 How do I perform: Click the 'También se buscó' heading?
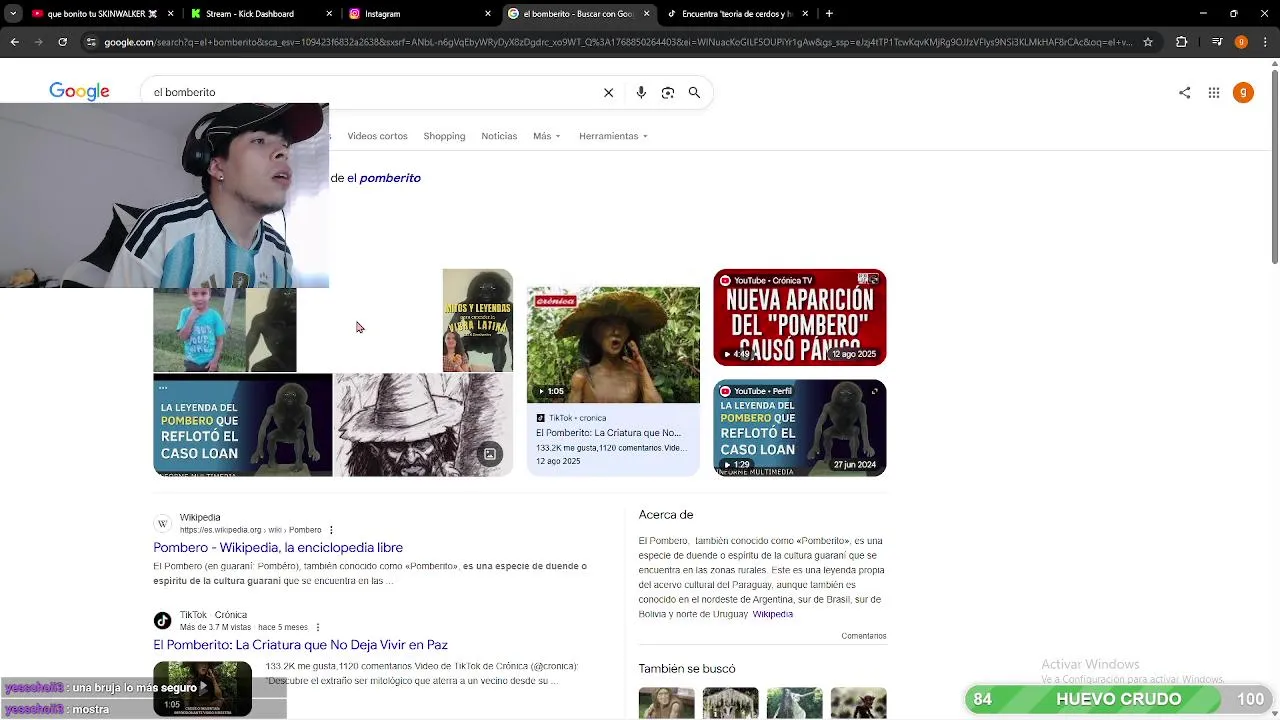[687, 669]
